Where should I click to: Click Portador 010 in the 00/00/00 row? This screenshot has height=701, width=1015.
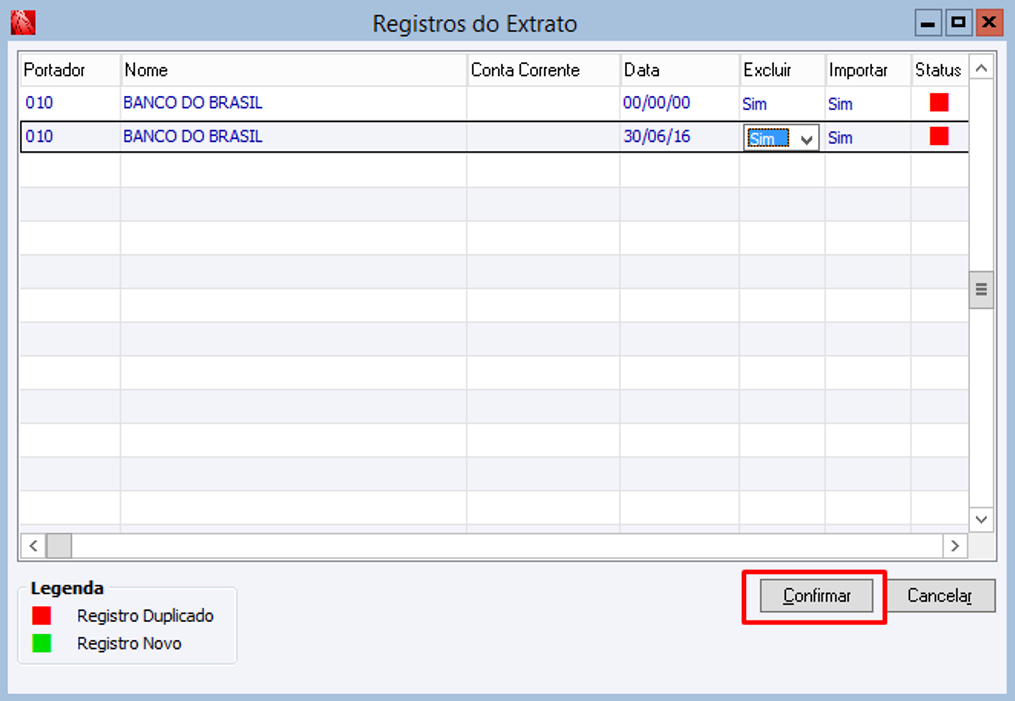(x=39, y=103)
